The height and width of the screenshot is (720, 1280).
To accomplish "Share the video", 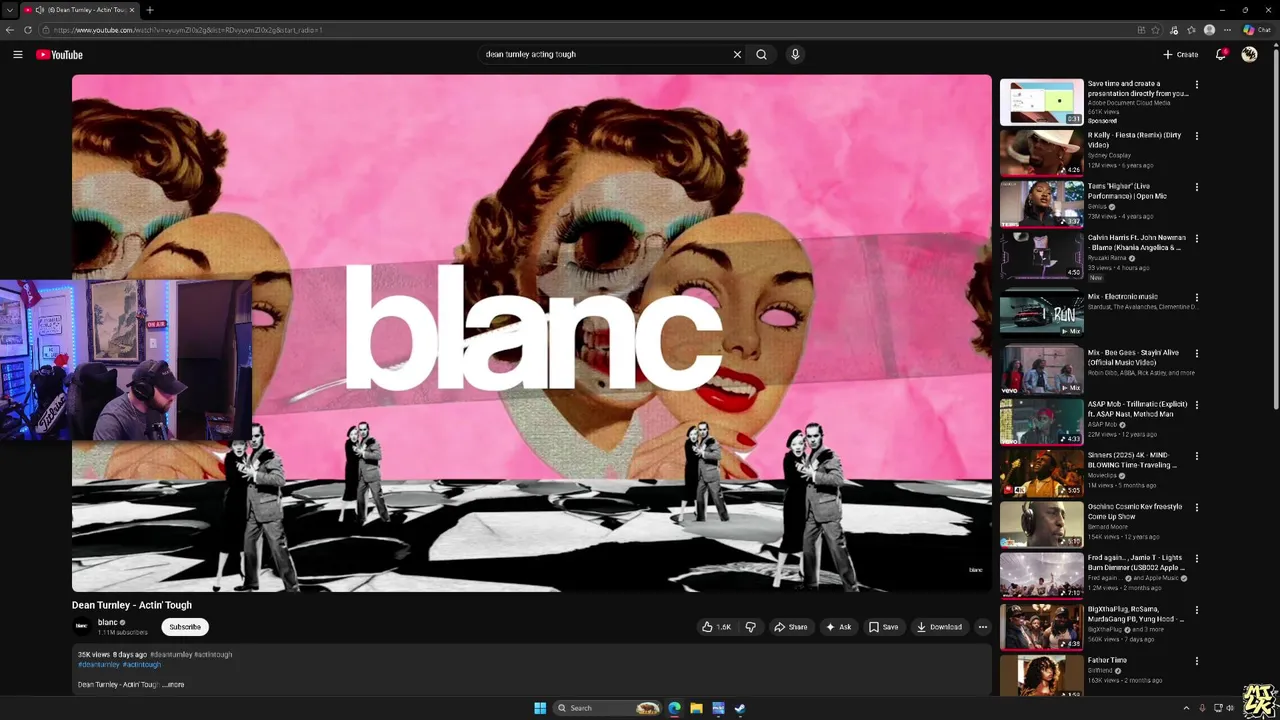I will coord(790,627).
